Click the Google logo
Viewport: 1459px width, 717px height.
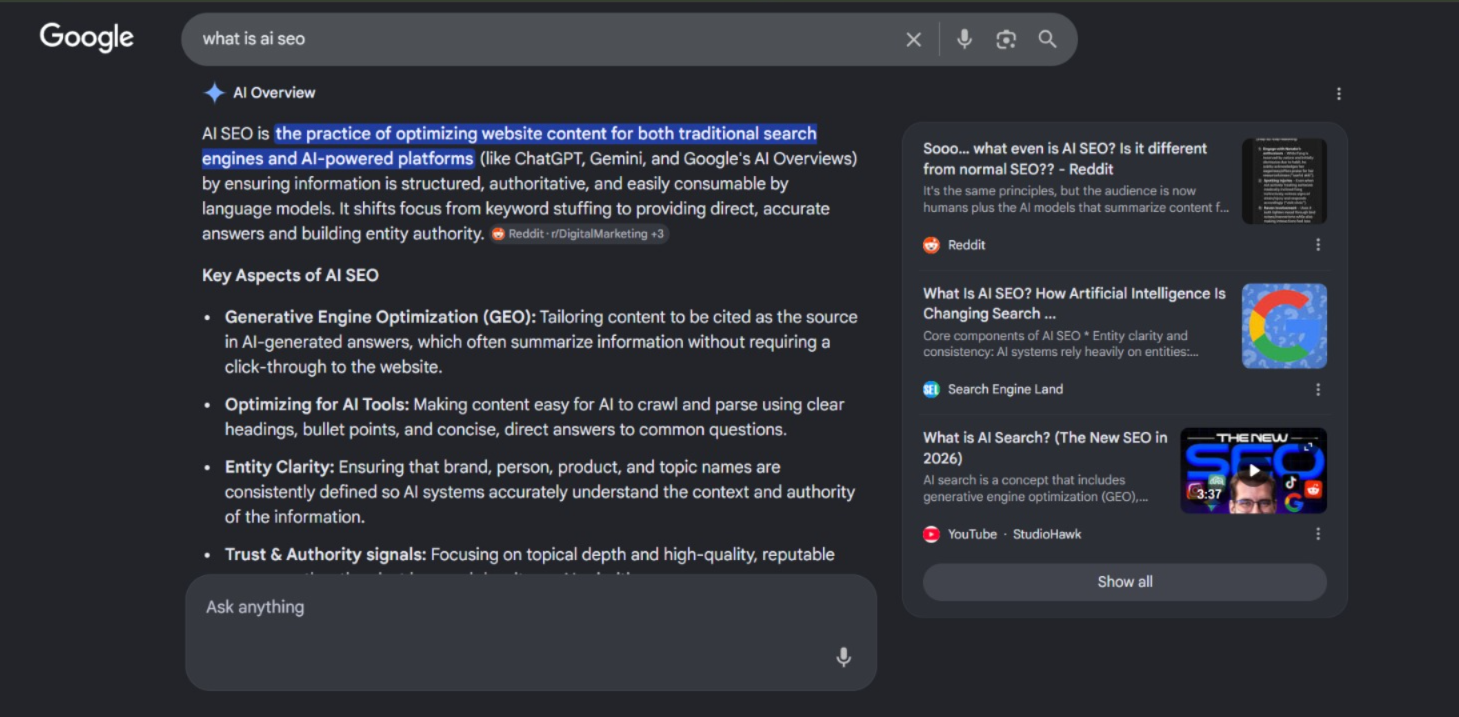click(x=86, y=38)
